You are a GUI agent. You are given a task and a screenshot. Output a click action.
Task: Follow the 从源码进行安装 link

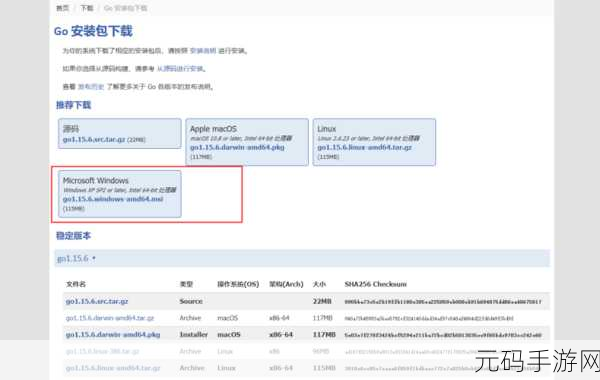[180, 68]
